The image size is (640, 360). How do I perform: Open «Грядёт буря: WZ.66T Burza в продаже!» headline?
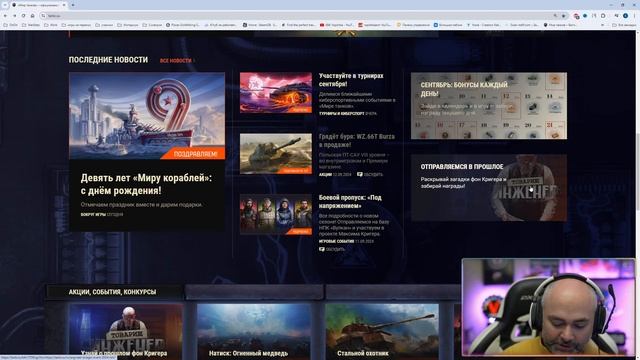[x=357, y=140]
